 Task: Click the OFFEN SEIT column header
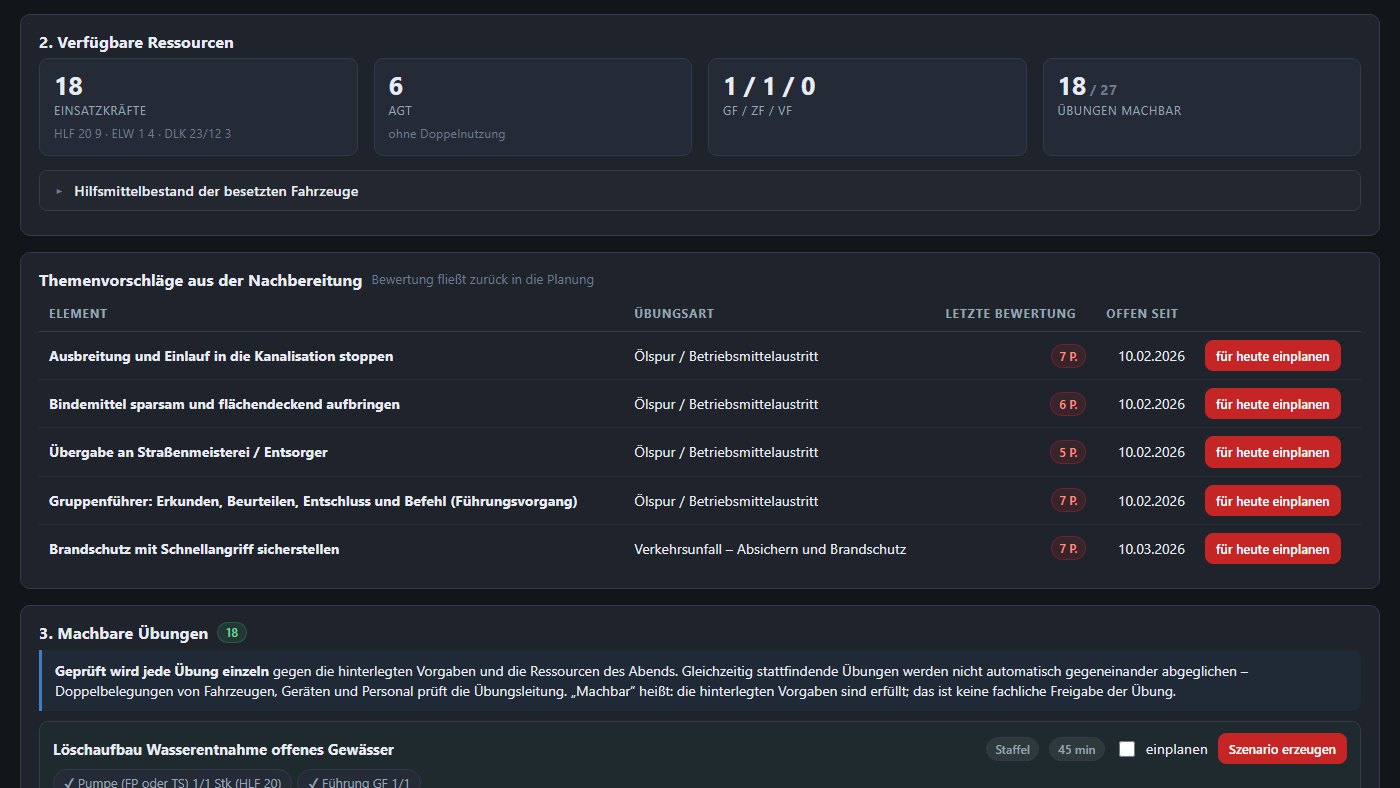[x=1142, y=314]
